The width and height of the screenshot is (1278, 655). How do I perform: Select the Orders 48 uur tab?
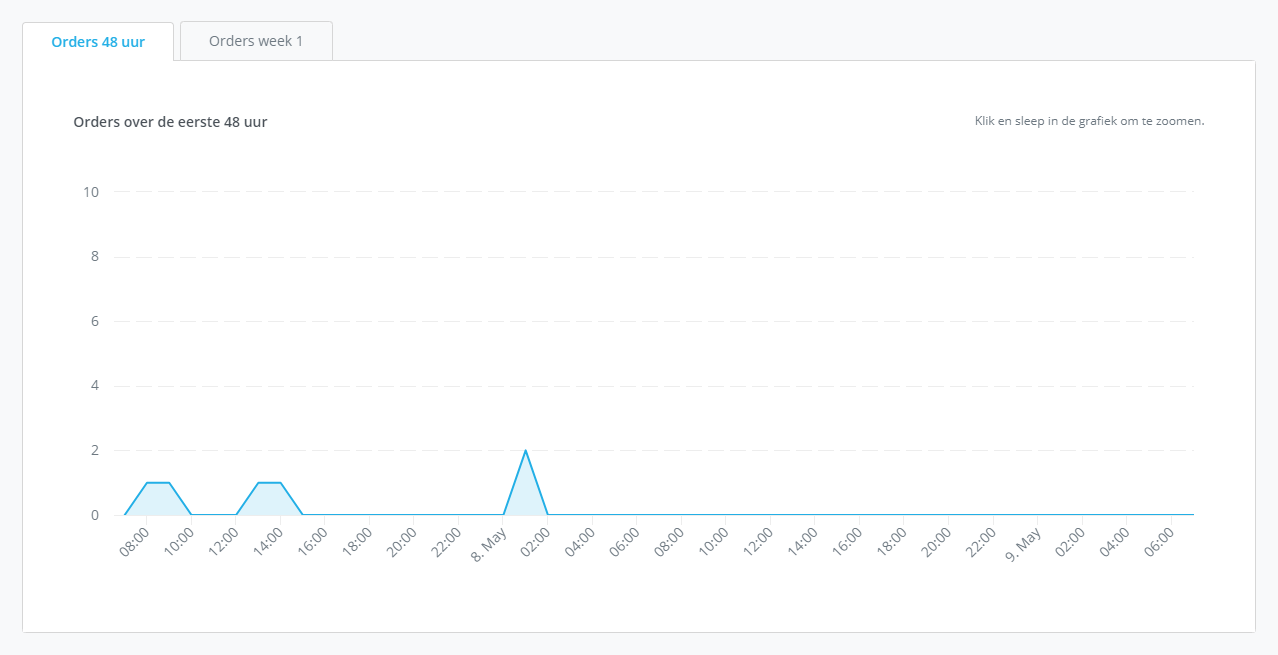pyautogui.click(x=97, y=41)
